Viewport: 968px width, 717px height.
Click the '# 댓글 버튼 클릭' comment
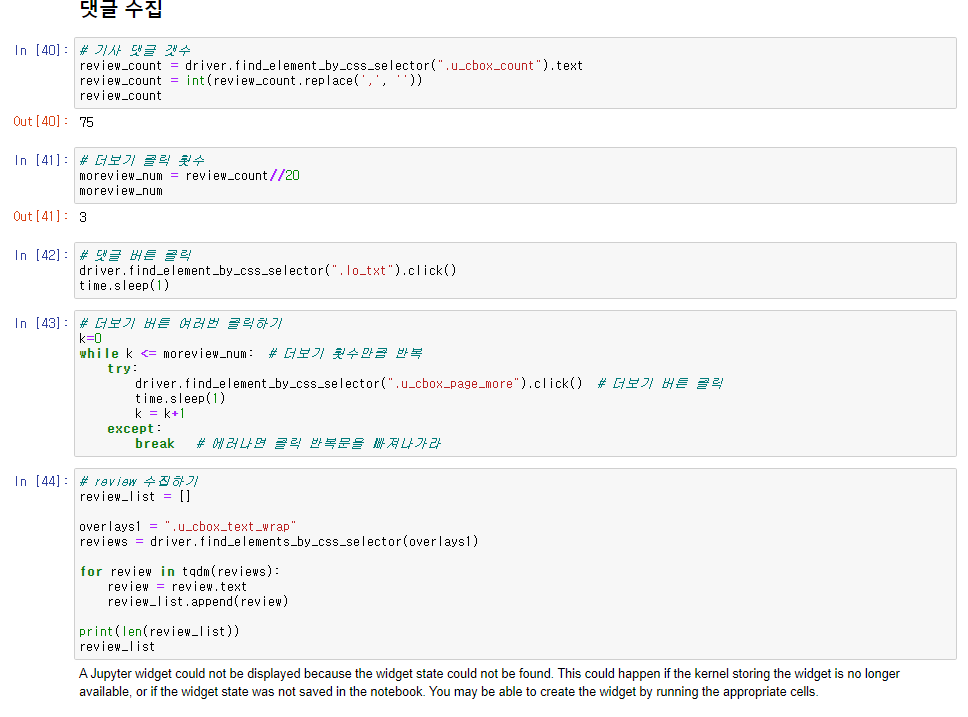pyautogui.click(x=135, y=256)
